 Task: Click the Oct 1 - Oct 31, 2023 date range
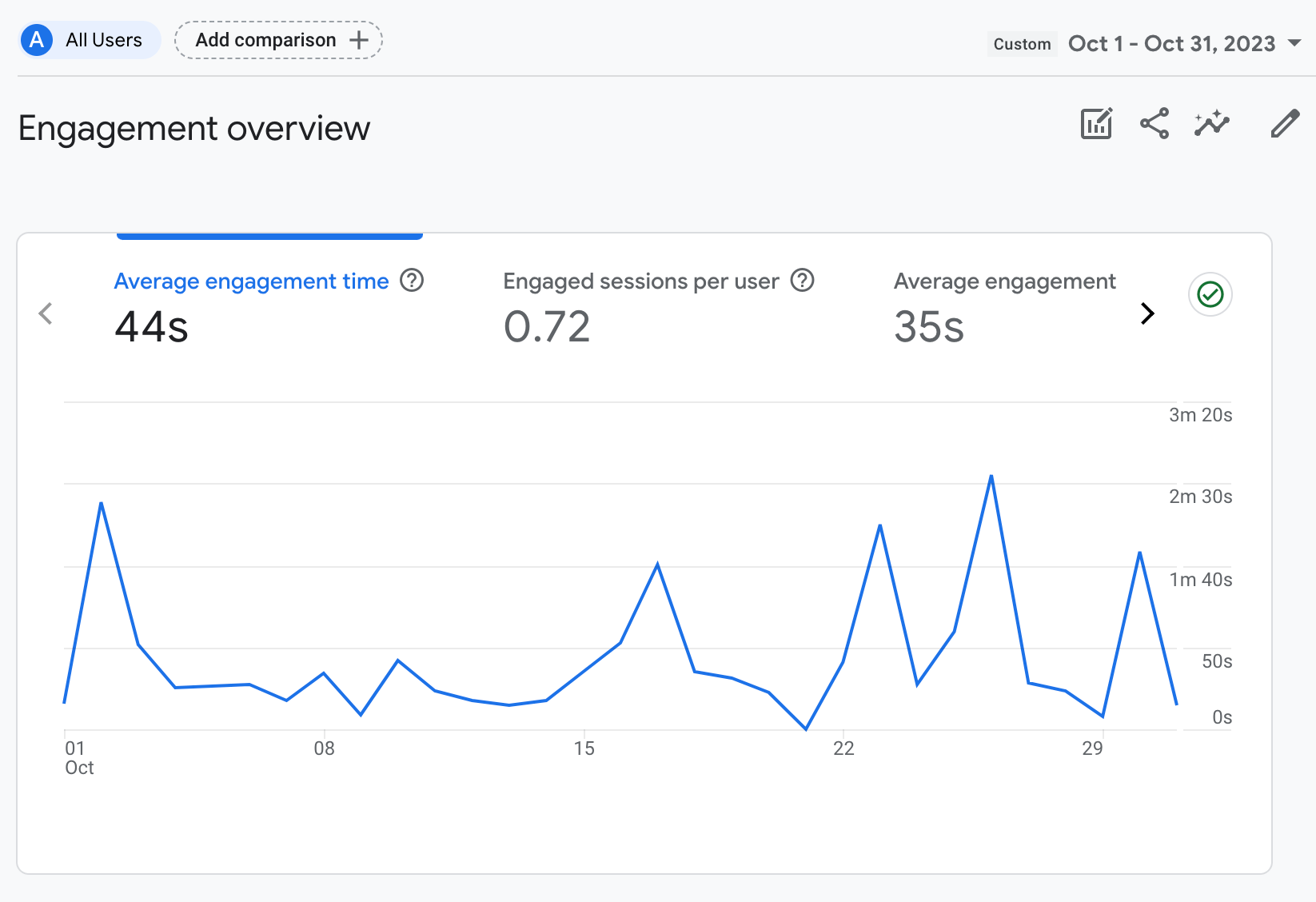(1171, 43)
